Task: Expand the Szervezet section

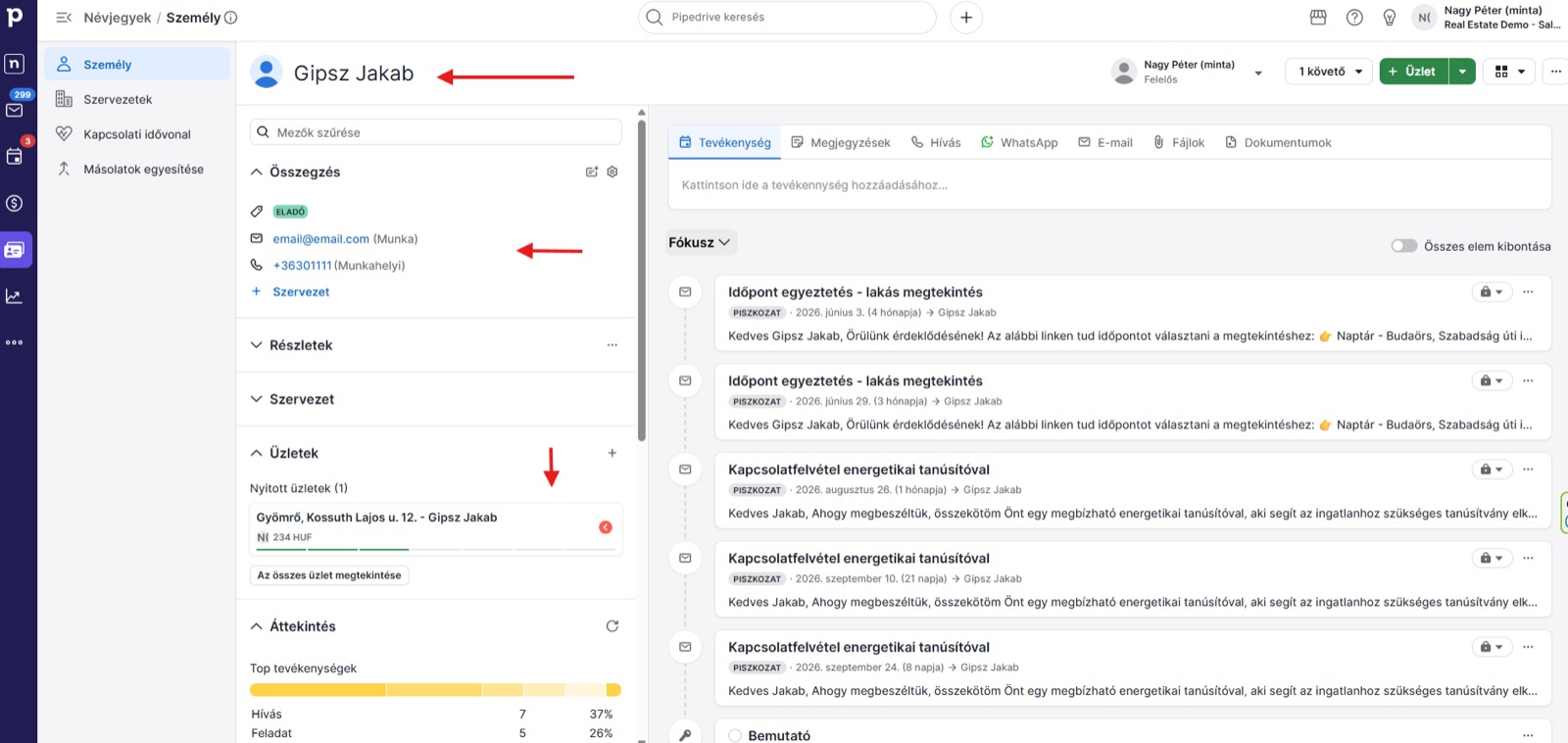Action: 257,399
